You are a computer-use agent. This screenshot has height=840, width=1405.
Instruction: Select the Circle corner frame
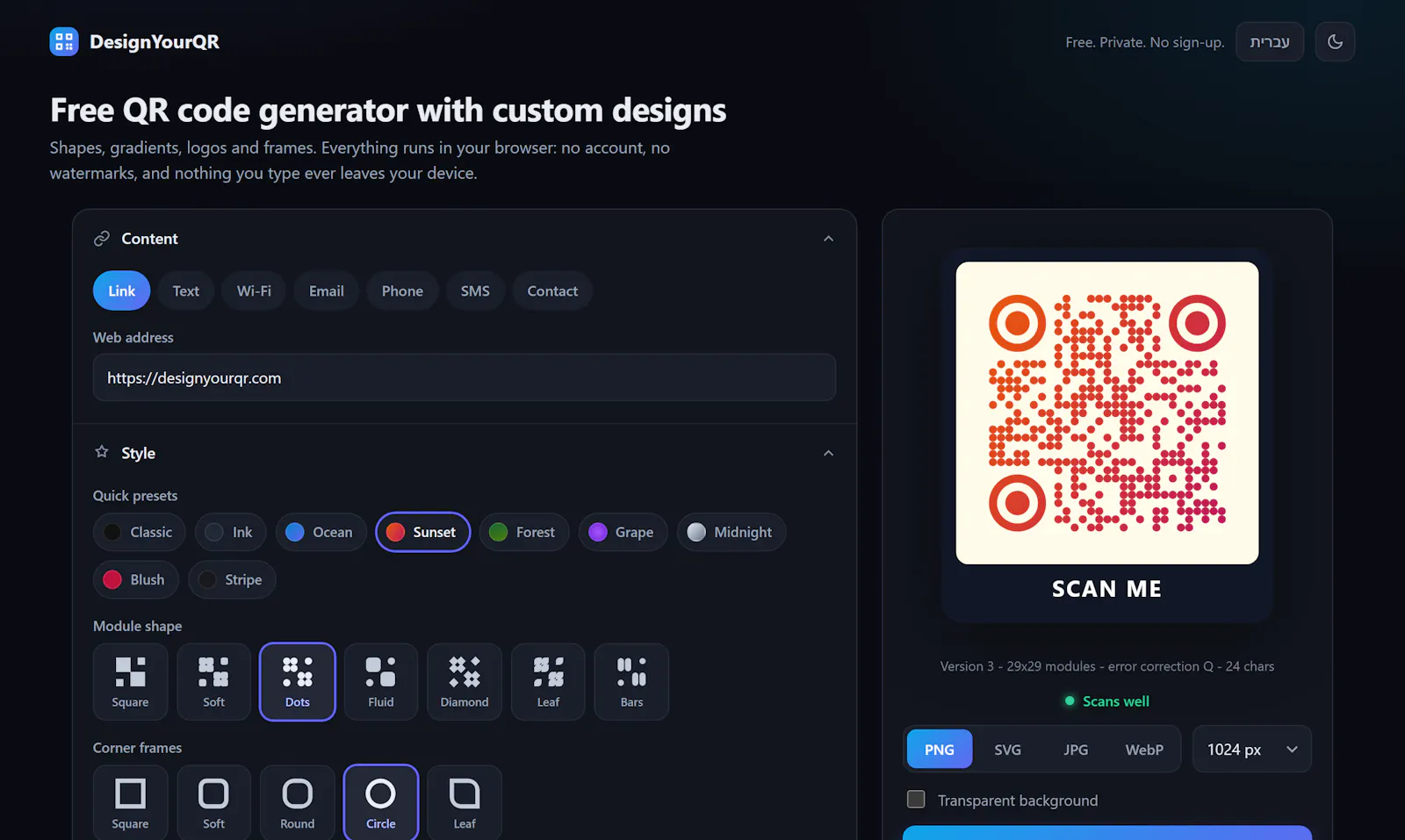tap(381, 803)
